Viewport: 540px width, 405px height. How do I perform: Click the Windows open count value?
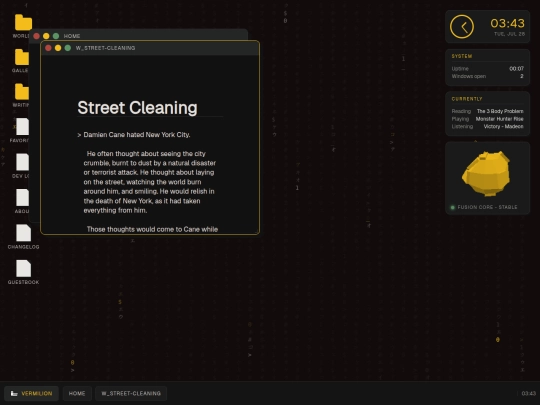[522, 76]
